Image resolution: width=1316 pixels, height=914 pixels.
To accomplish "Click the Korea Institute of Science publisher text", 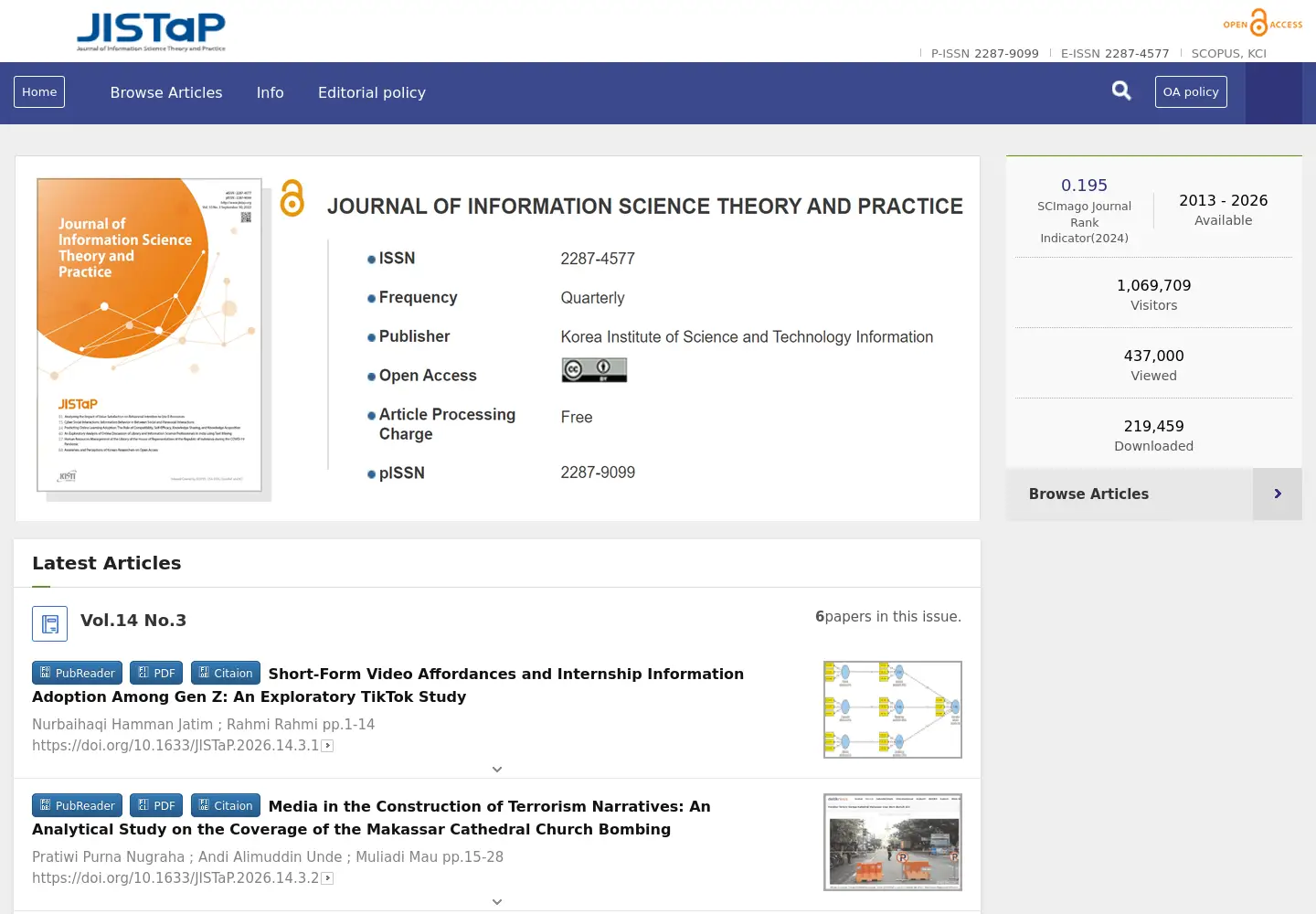I will pos(747,337).
